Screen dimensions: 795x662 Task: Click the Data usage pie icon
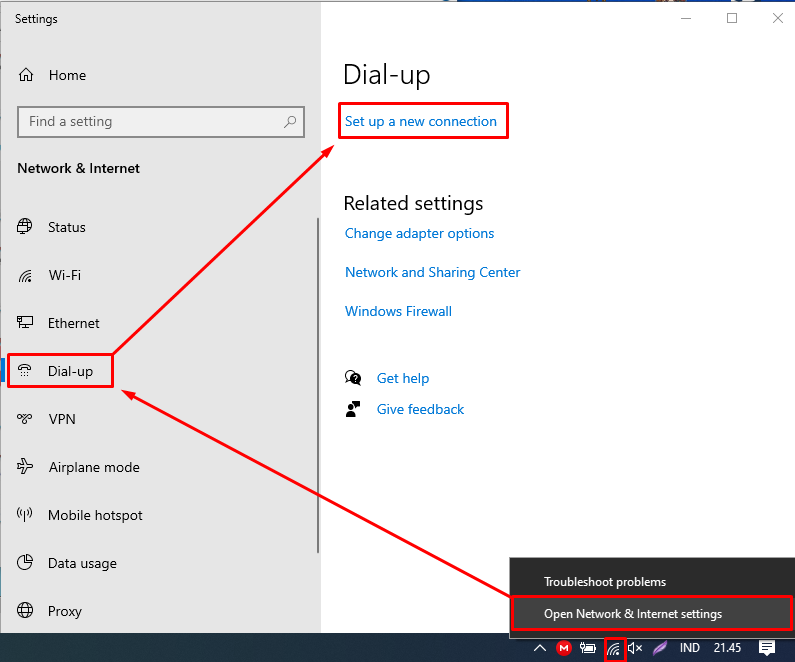pyautogui.click(x=25, y=562)
